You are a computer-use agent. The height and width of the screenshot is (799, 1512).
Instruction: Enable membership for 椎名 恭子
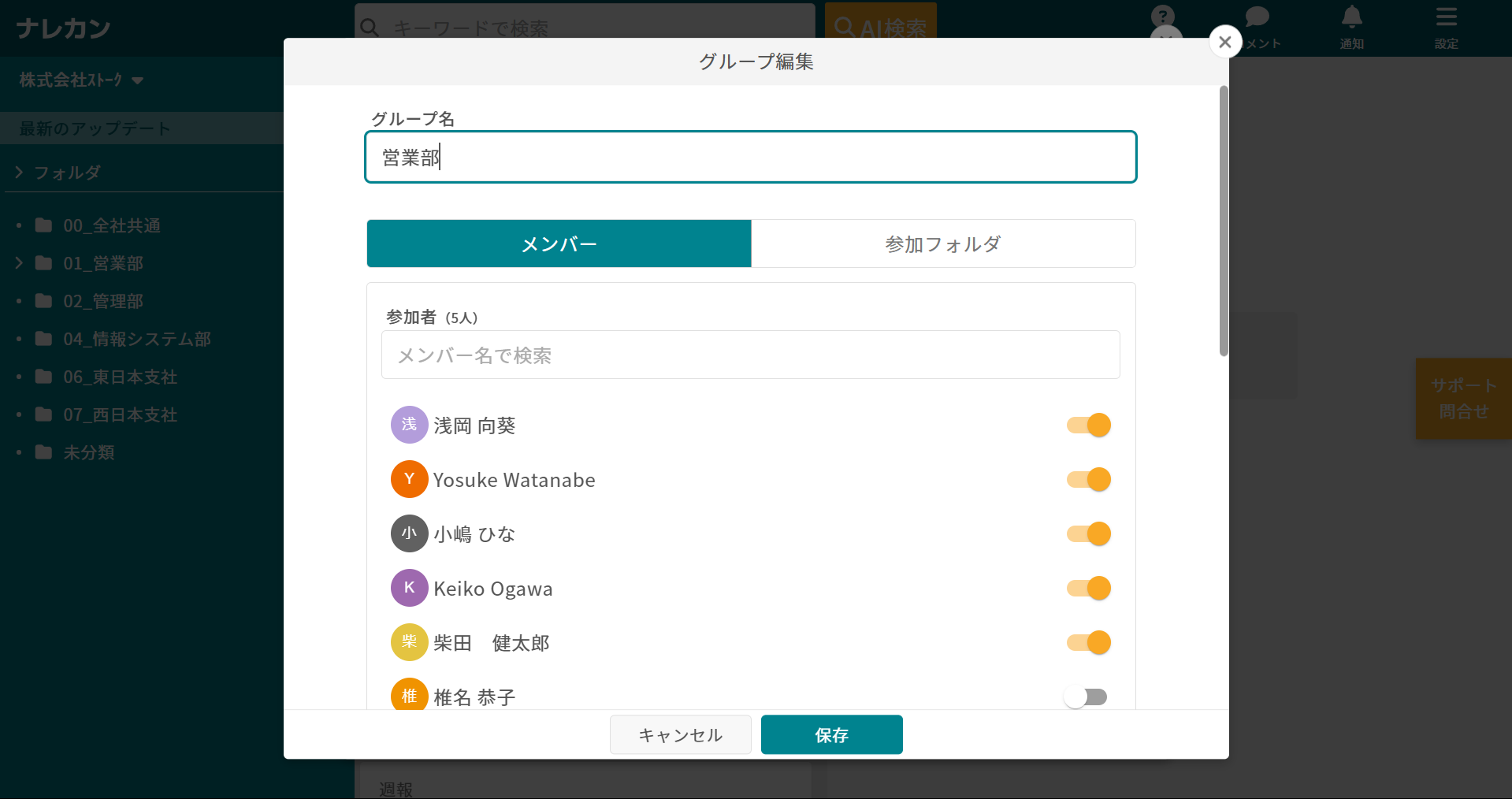coord(1085,697)
